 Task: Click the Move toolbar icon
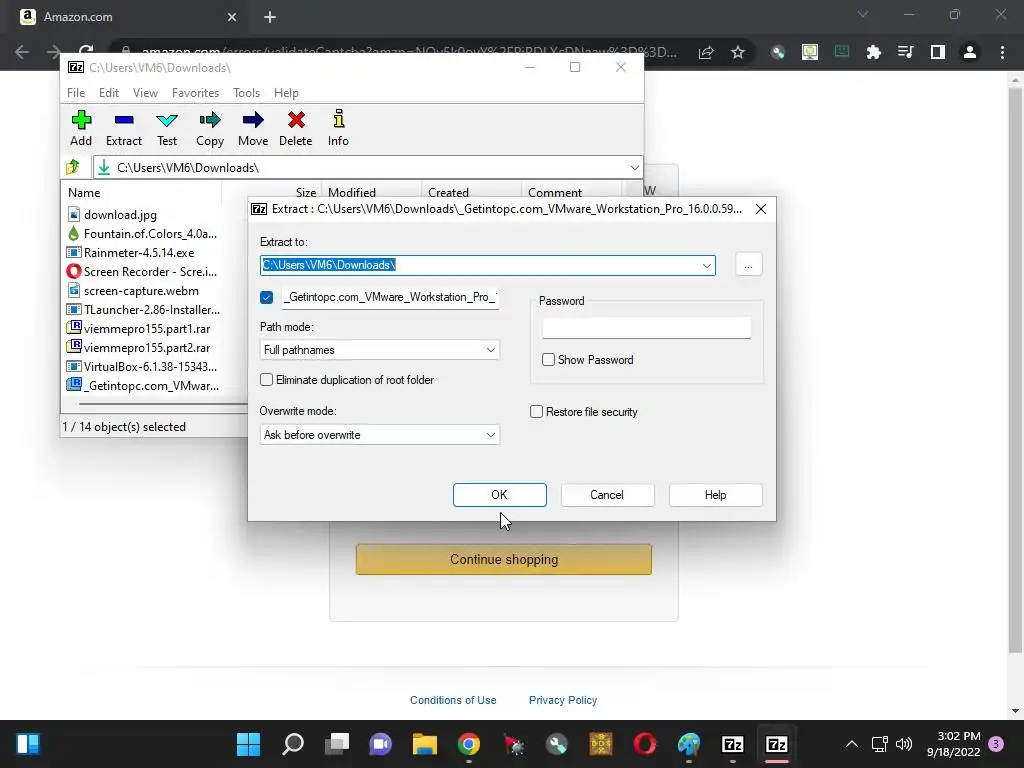pos(253,128)
